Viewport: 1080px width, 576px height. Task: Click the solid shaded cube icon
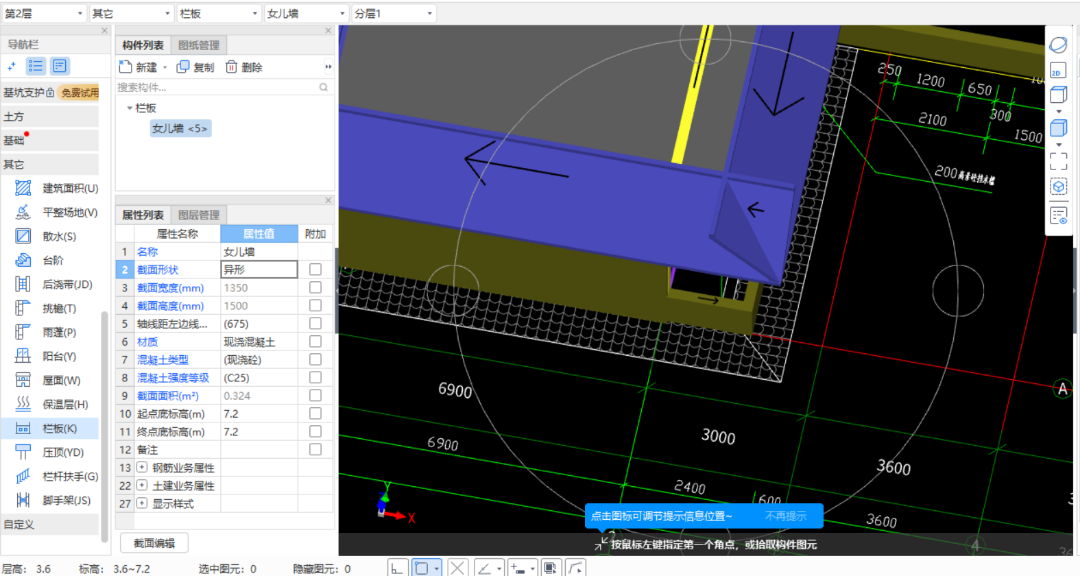[1058, 127]
